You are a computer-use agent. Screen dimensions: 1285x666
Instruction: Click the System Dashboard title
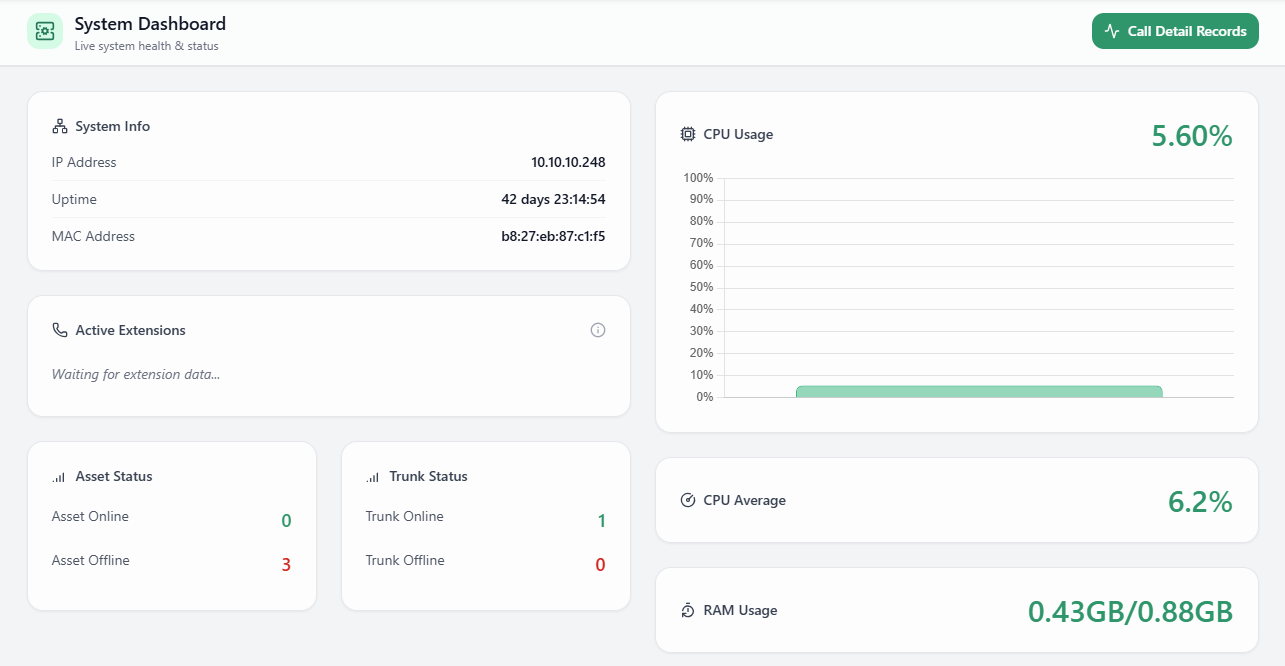(x=150, y=23)
